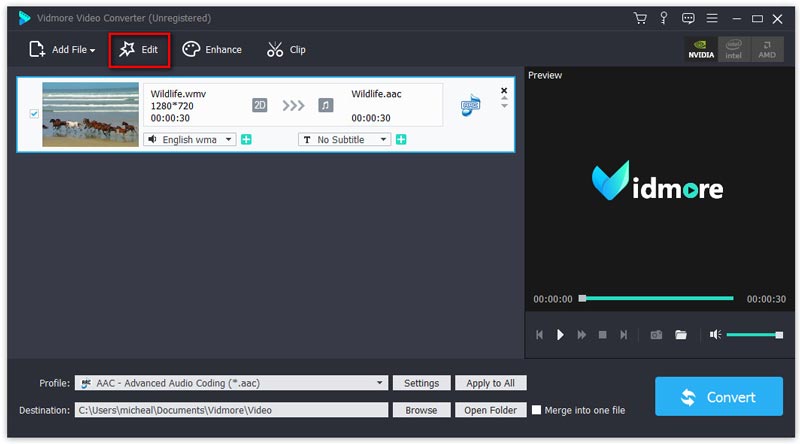The height and width of the screenshot is (444, 800).
Task: Add subtitle with the plus icon
Action: pyautogui.click(x=401, y=140)
